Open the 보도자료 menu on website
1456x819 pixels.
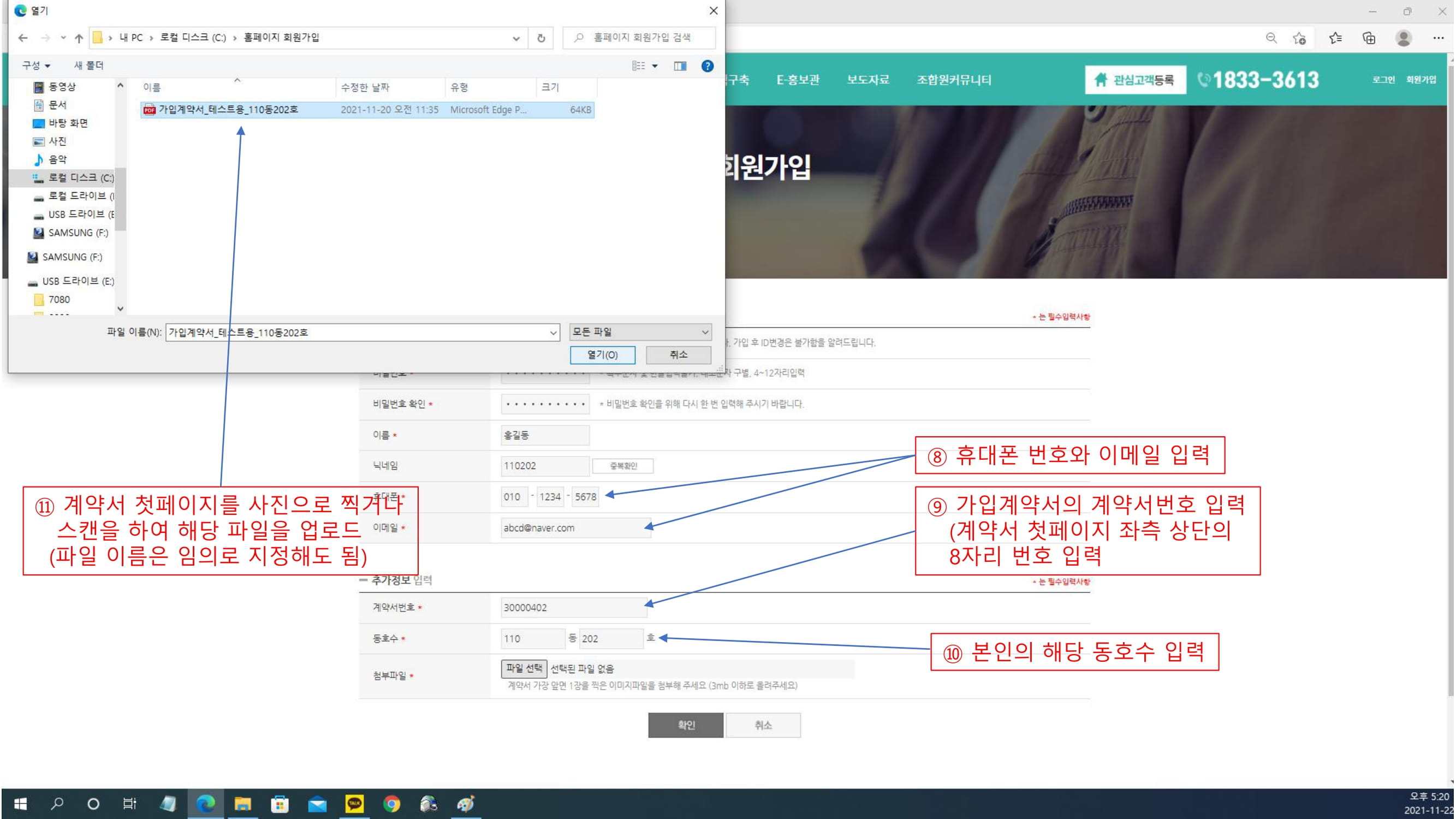[867, 80]
